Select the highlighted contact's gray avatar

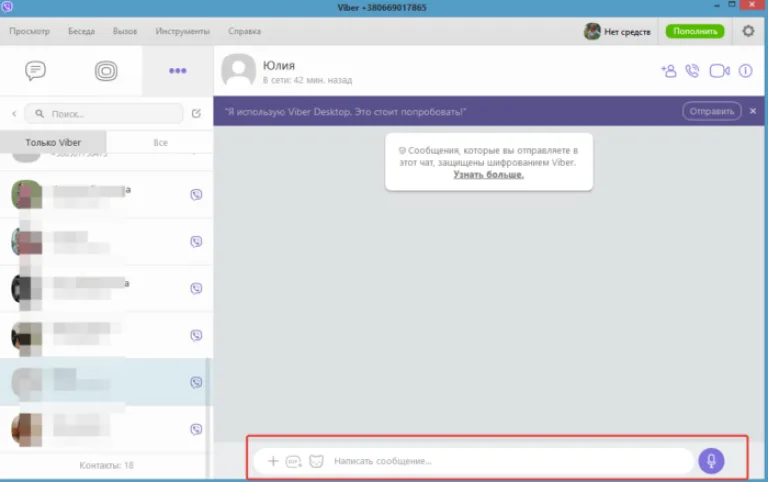(x=26, y=383)
